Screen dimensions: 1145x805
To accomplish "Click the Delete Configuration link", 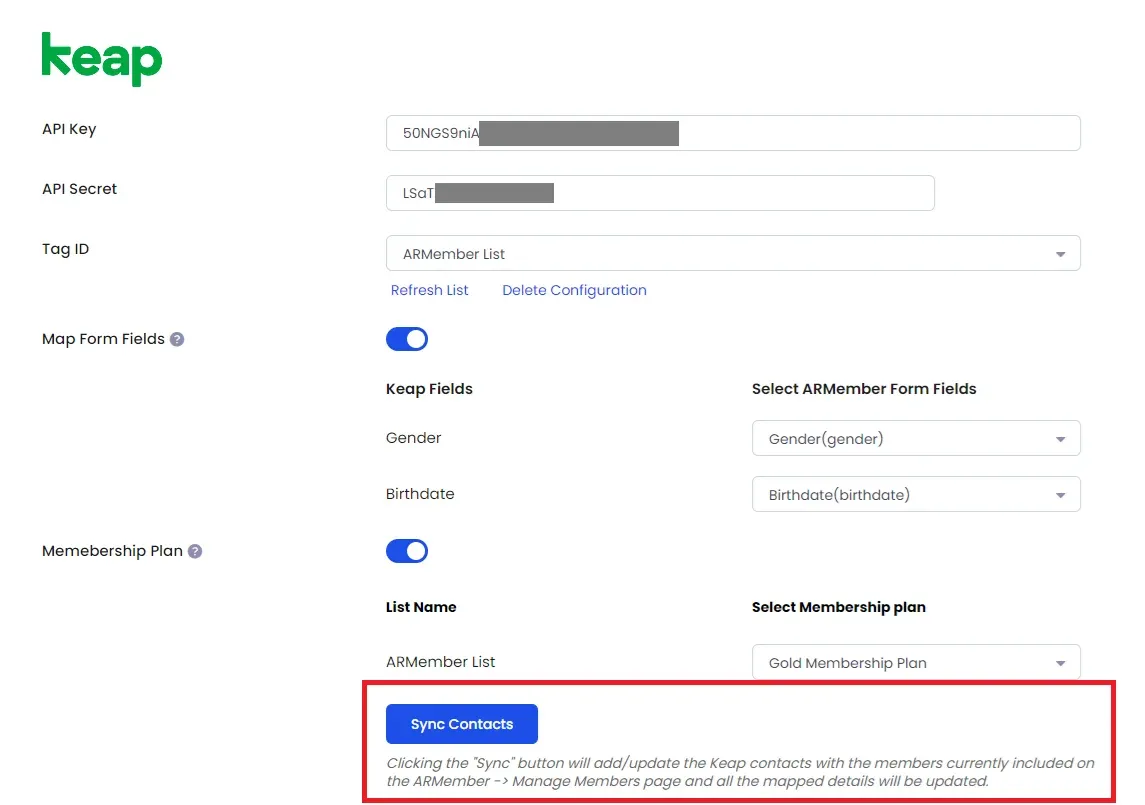I will point(574,290).
